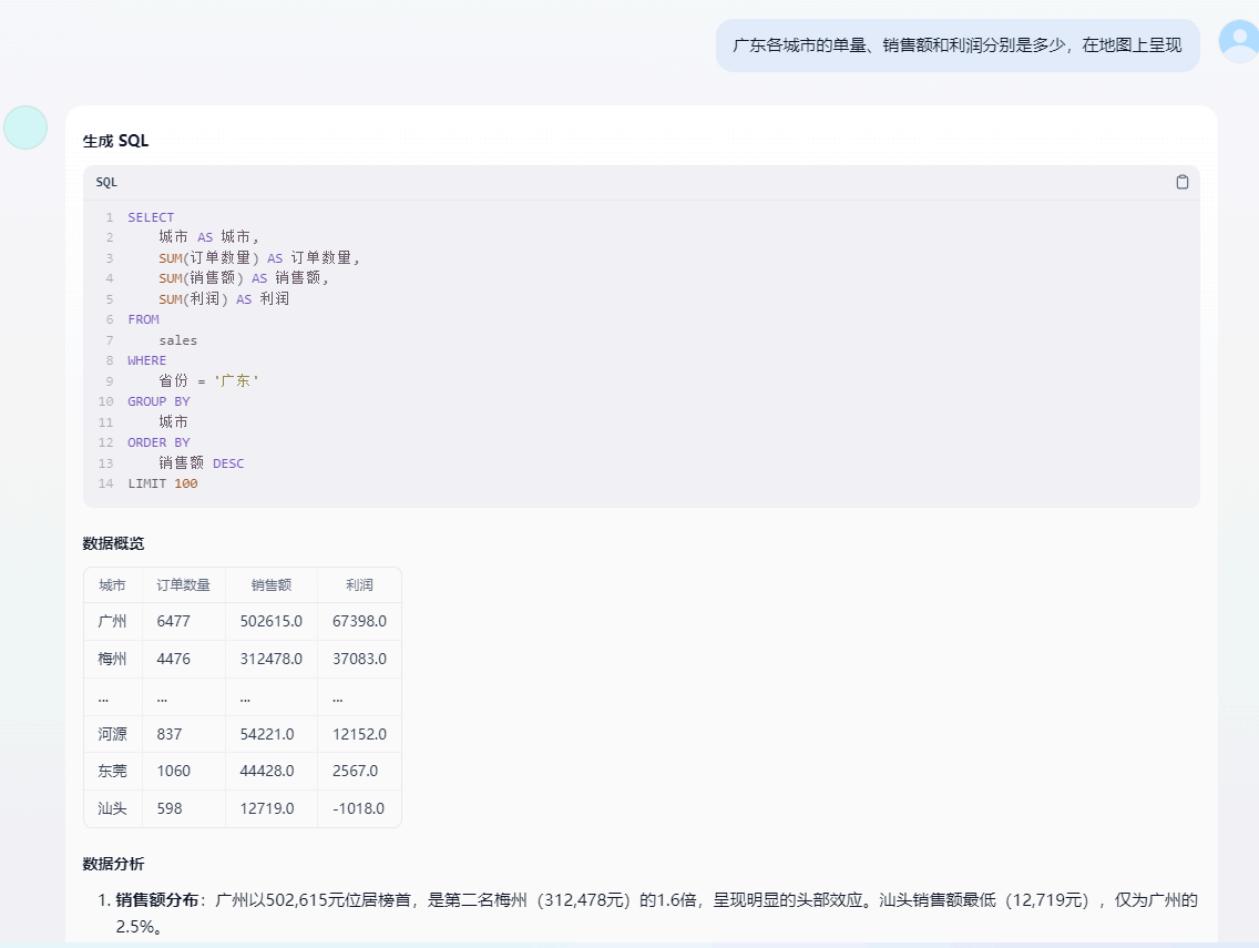The height and width of the screenshot is (948, 1259).
Task: Click the 利润 column header
Action: (358, 585)
